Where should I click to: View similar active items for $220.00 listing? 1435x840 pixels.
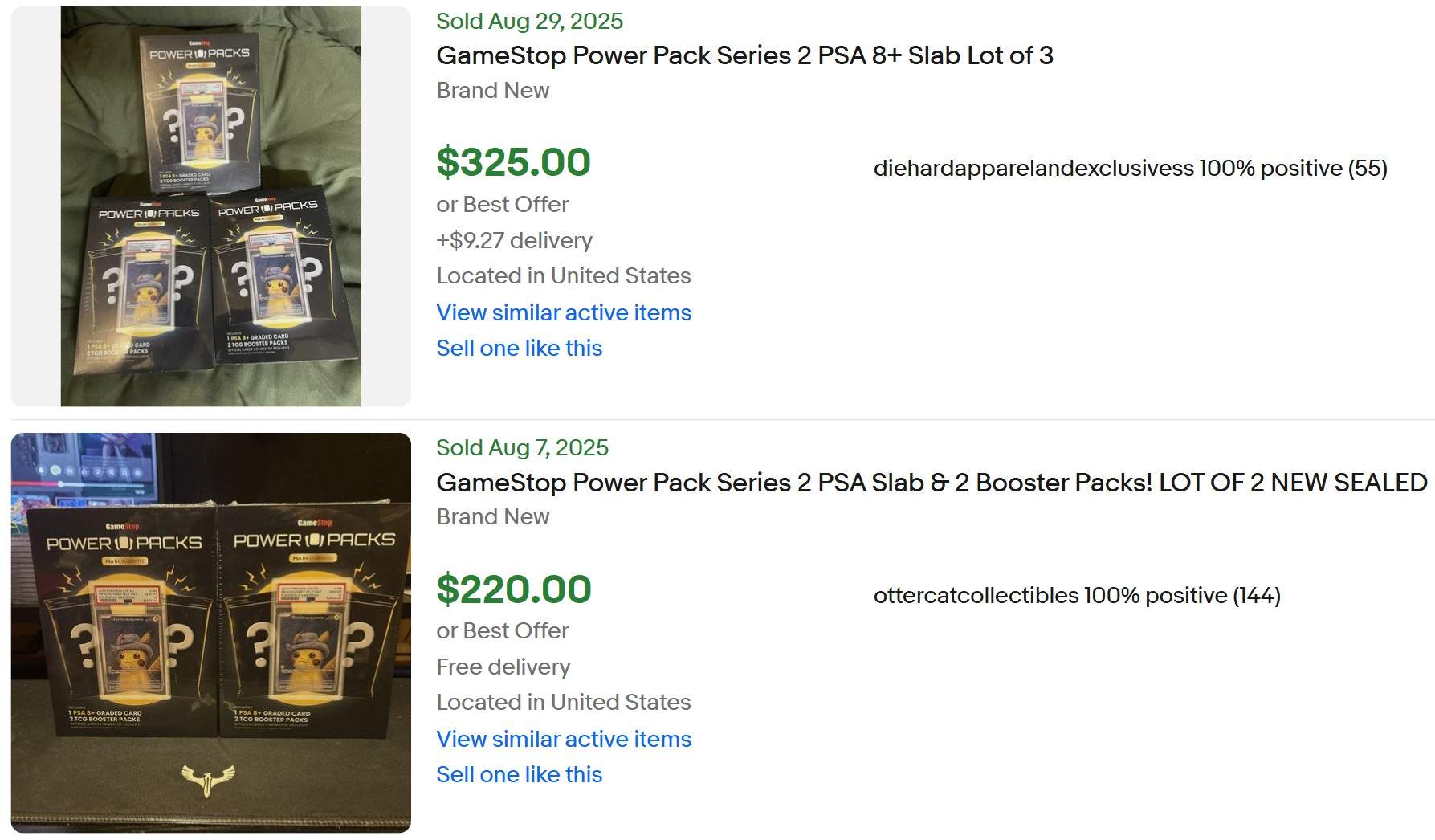coord(563,739)
